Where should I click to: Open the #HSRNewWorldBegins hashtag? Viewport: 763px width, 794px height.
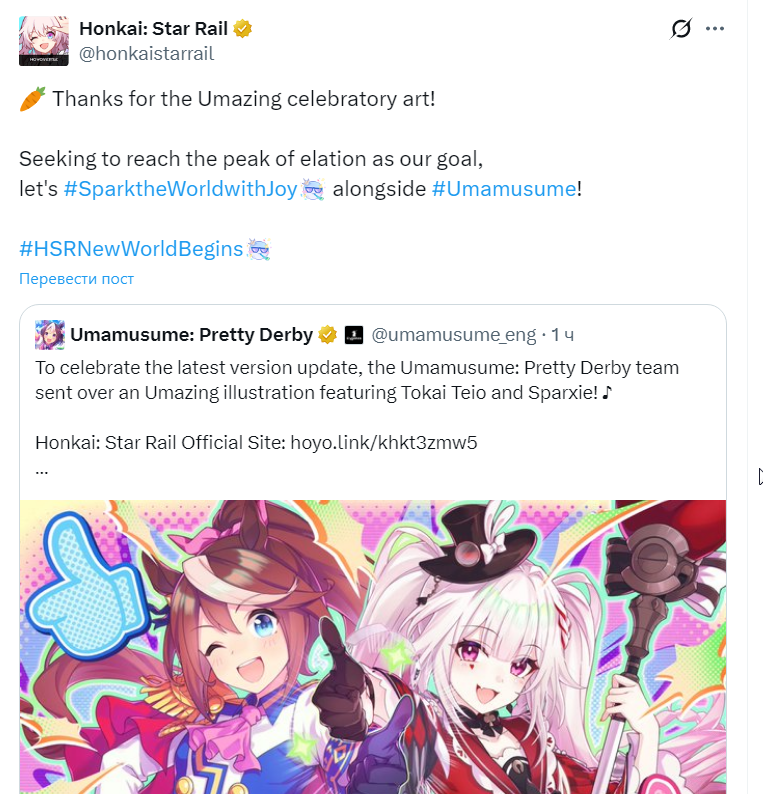pyautogui.click(x=131, y=249)
